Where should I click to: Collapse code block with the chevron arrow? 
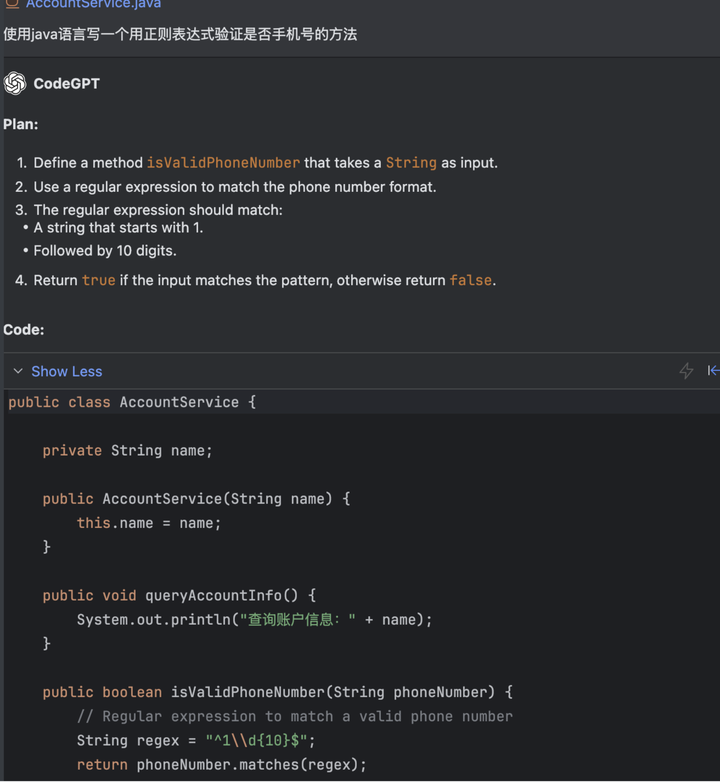18,371
